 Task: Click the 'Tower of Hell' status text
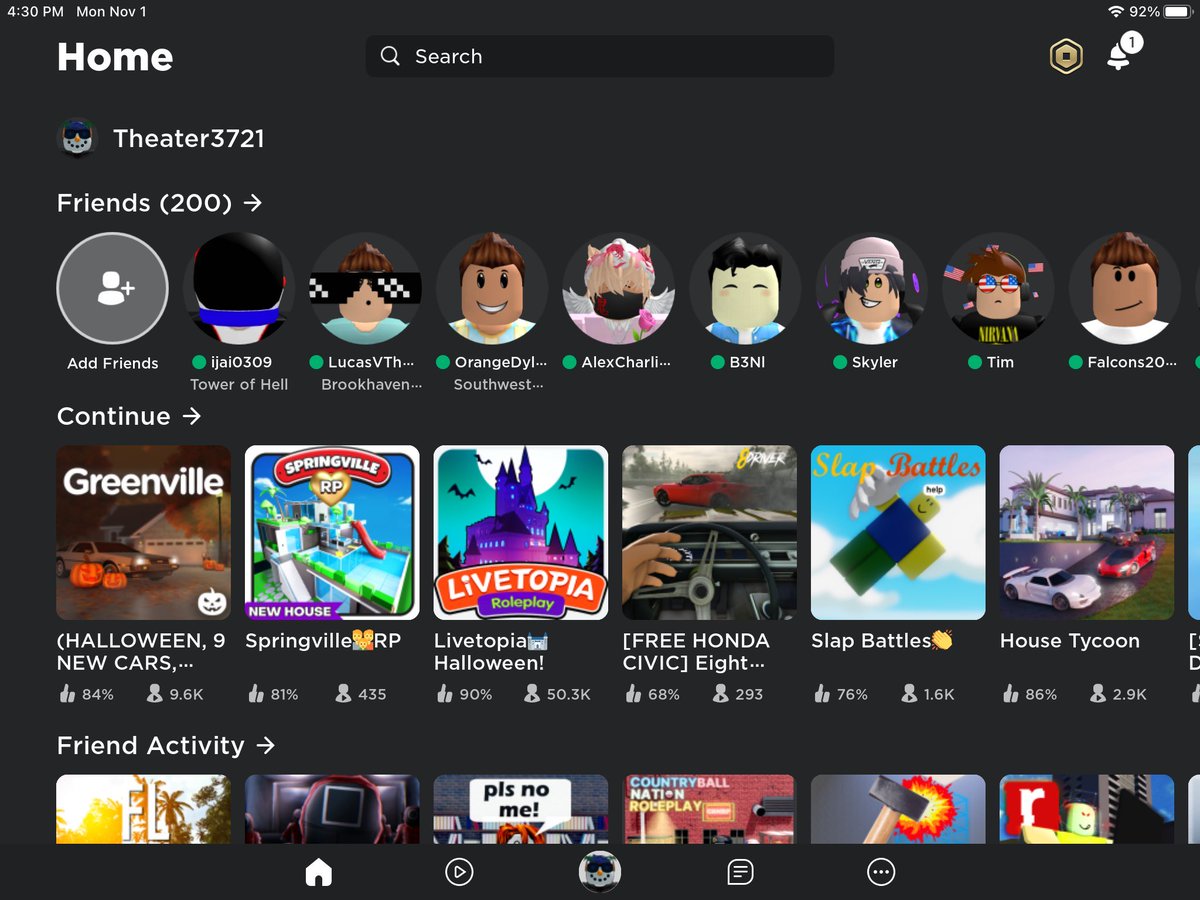coord(239,385)
